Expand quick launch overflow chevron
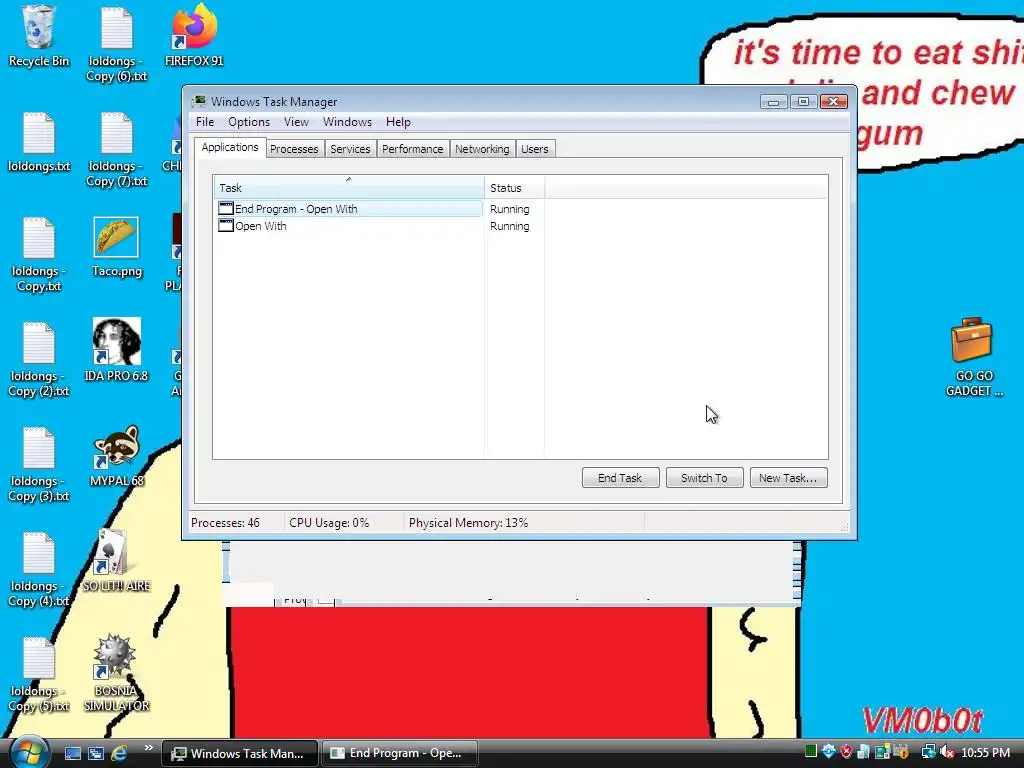The height and width of the screenshot is (768, 1024). pyautogui.click(x=148, y=748)
